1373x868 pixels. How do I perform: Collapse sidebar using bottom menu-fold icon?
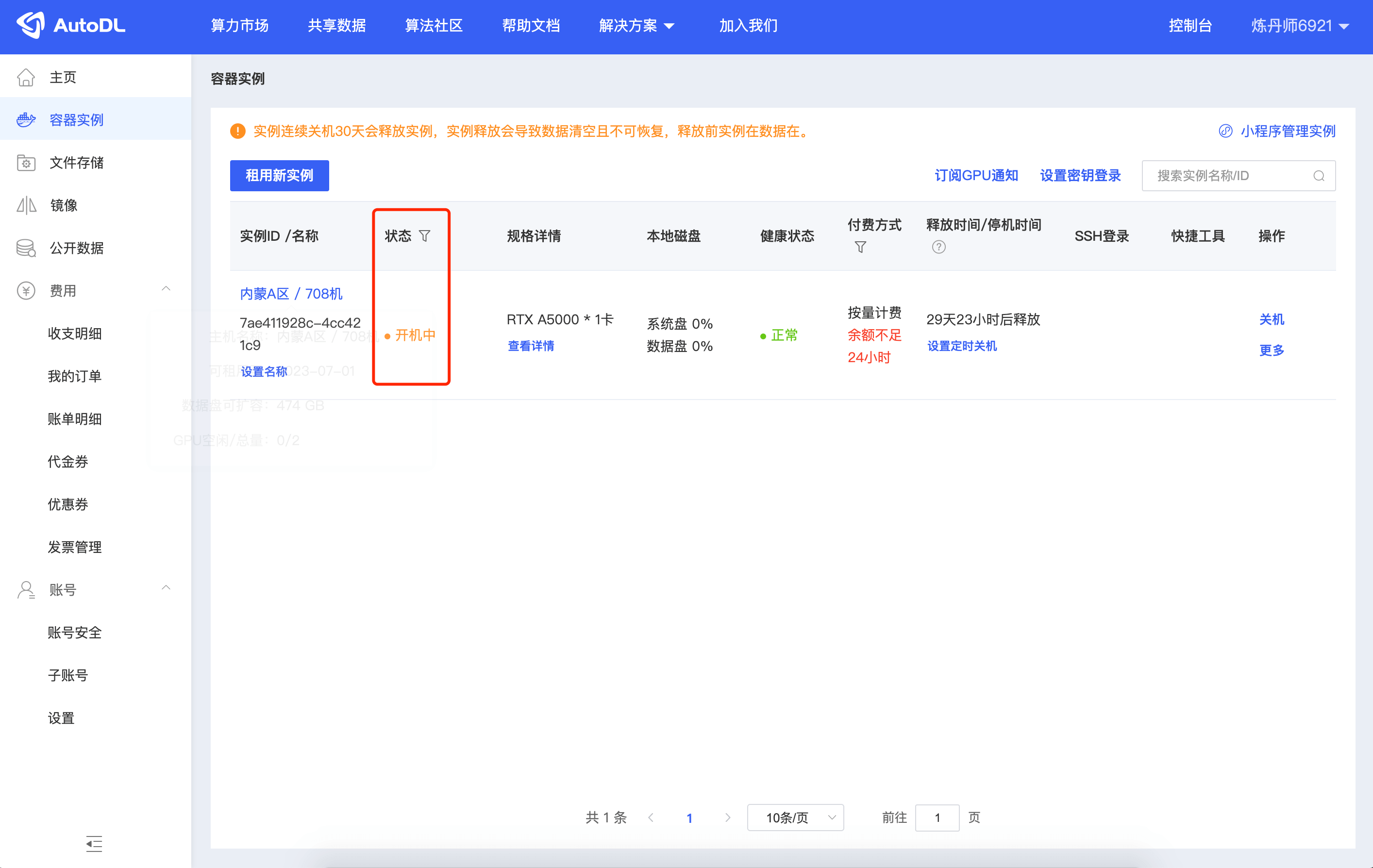[x=94, y=843]
